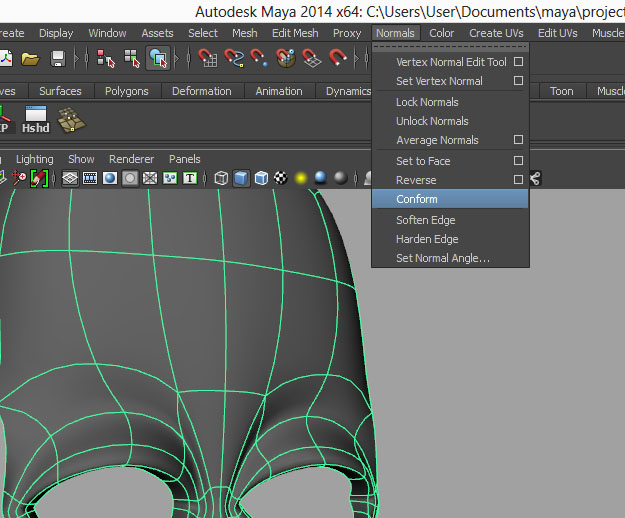
Task: Toggle resolution gate icon
Action: [x=110, y=178]
